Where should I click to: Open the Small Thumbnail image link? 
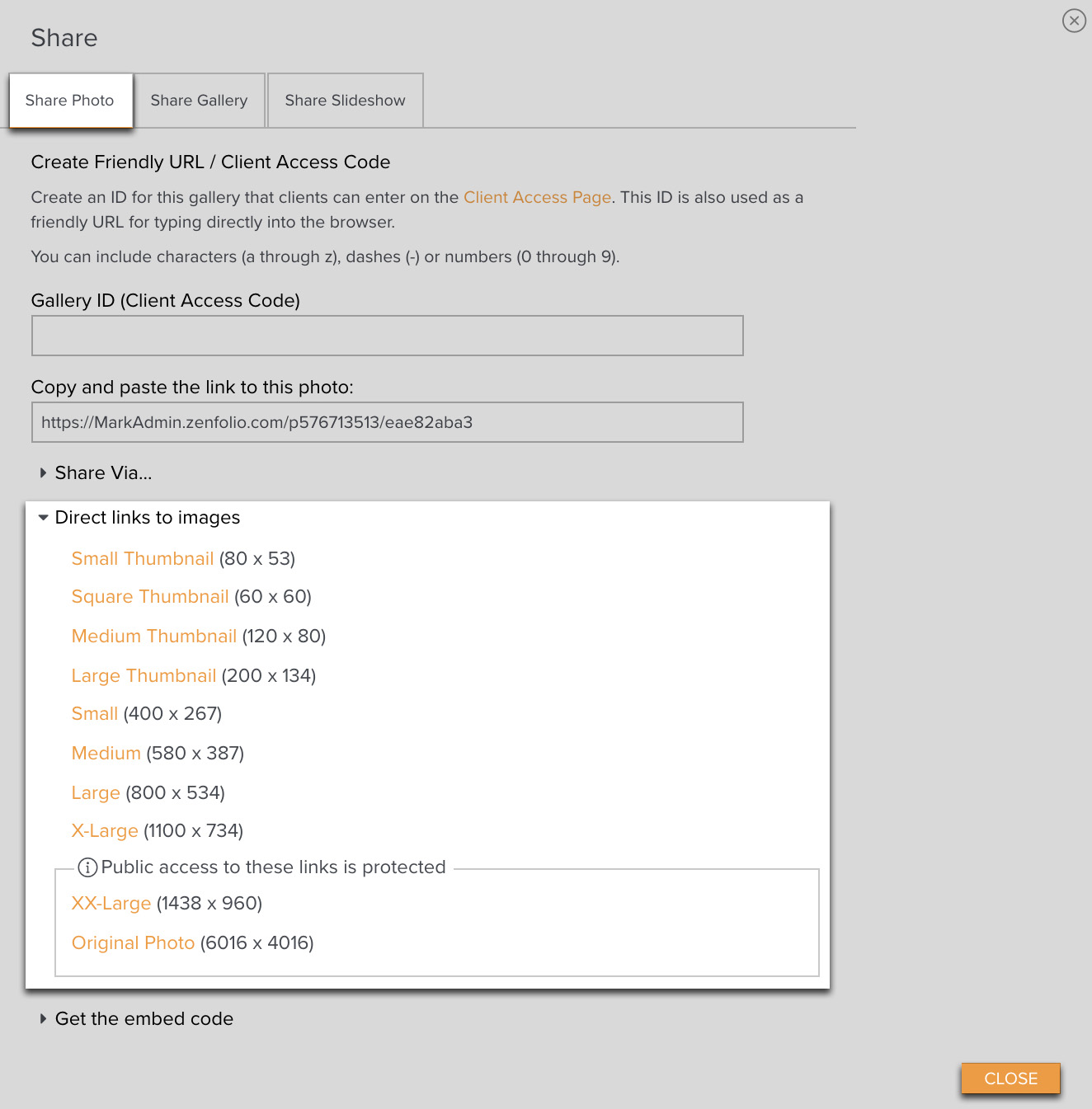(142, 559)
